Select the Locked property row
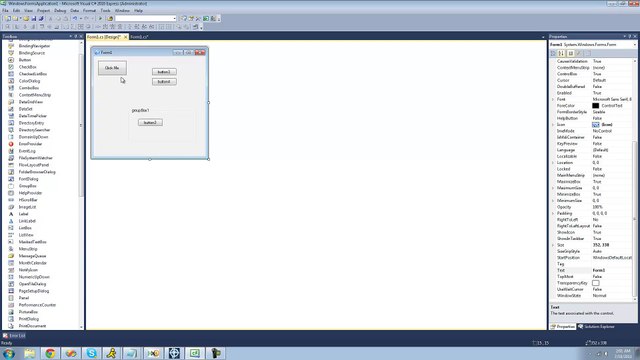The width and height of the screenshot is (640, 360). (591, 169)
